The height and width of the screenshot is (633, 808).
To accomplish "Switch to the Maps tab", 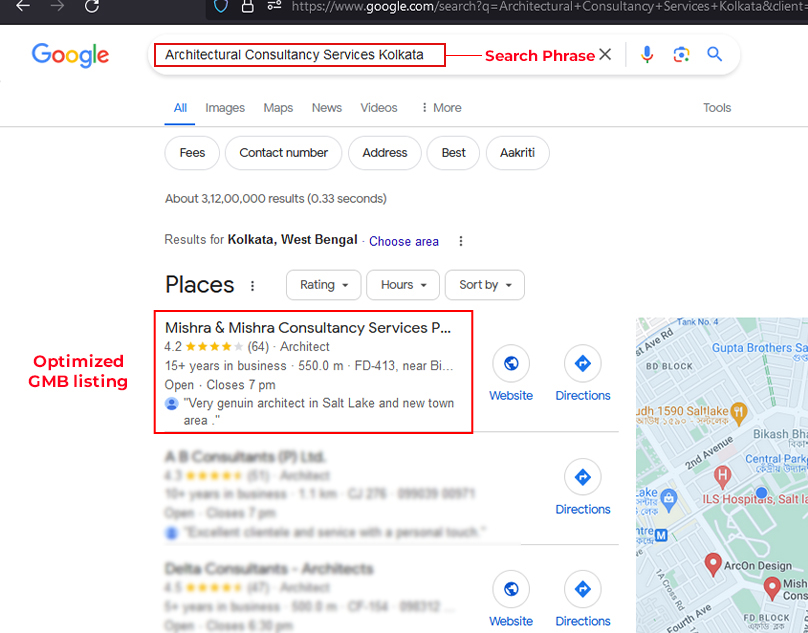I will pyautogui.click(x=278, y=108).
